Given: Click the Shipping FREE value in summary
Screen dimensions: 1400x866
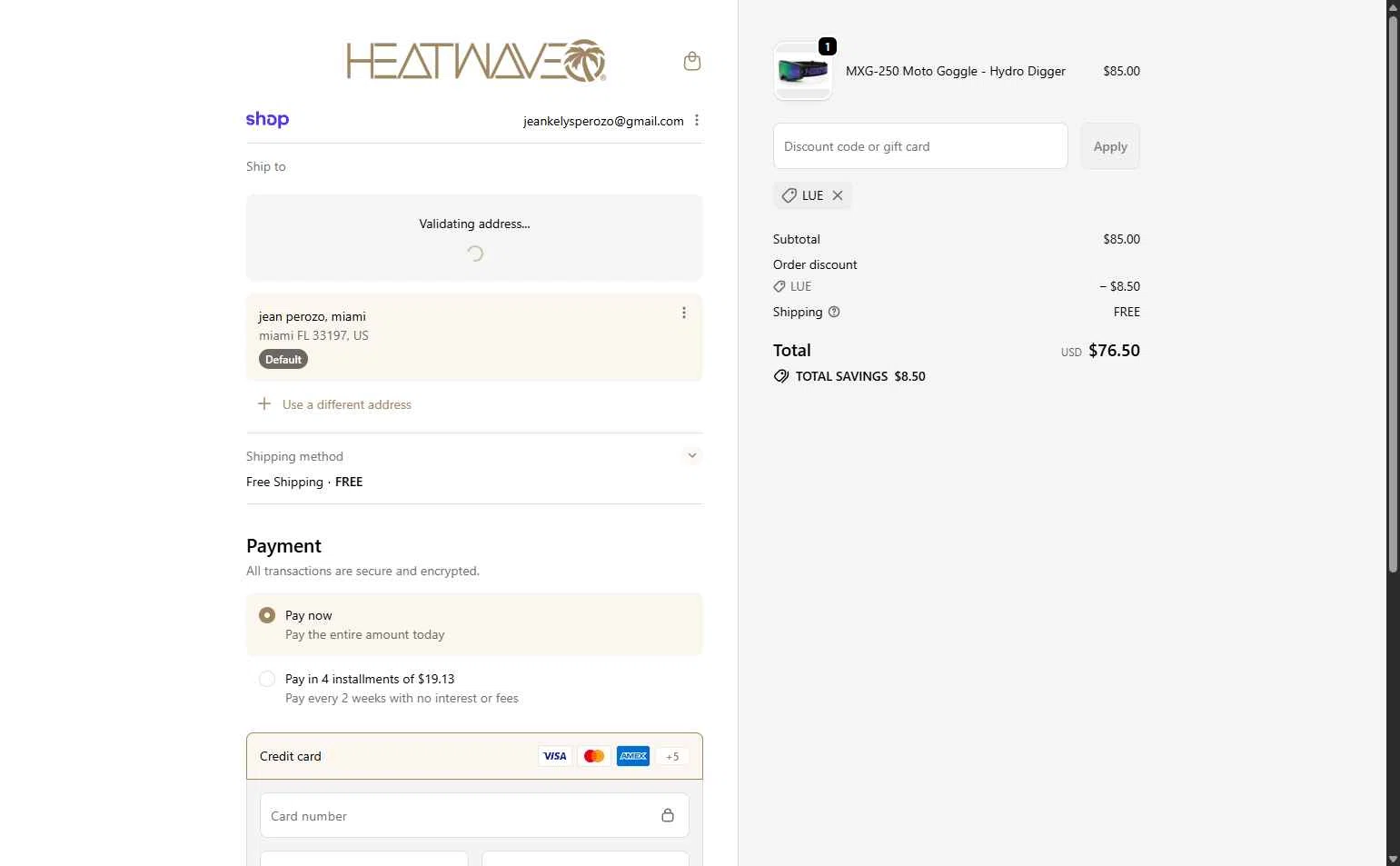Looking at the screenshot, I should (x=1127, y=312).
